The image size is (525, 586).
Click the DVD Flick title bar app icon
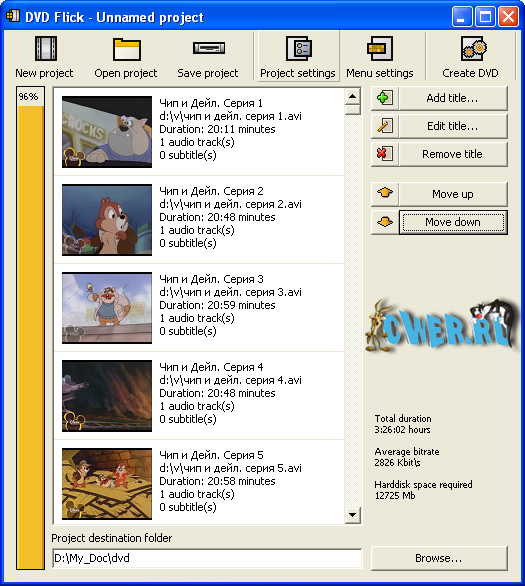(x=13, y=16)
